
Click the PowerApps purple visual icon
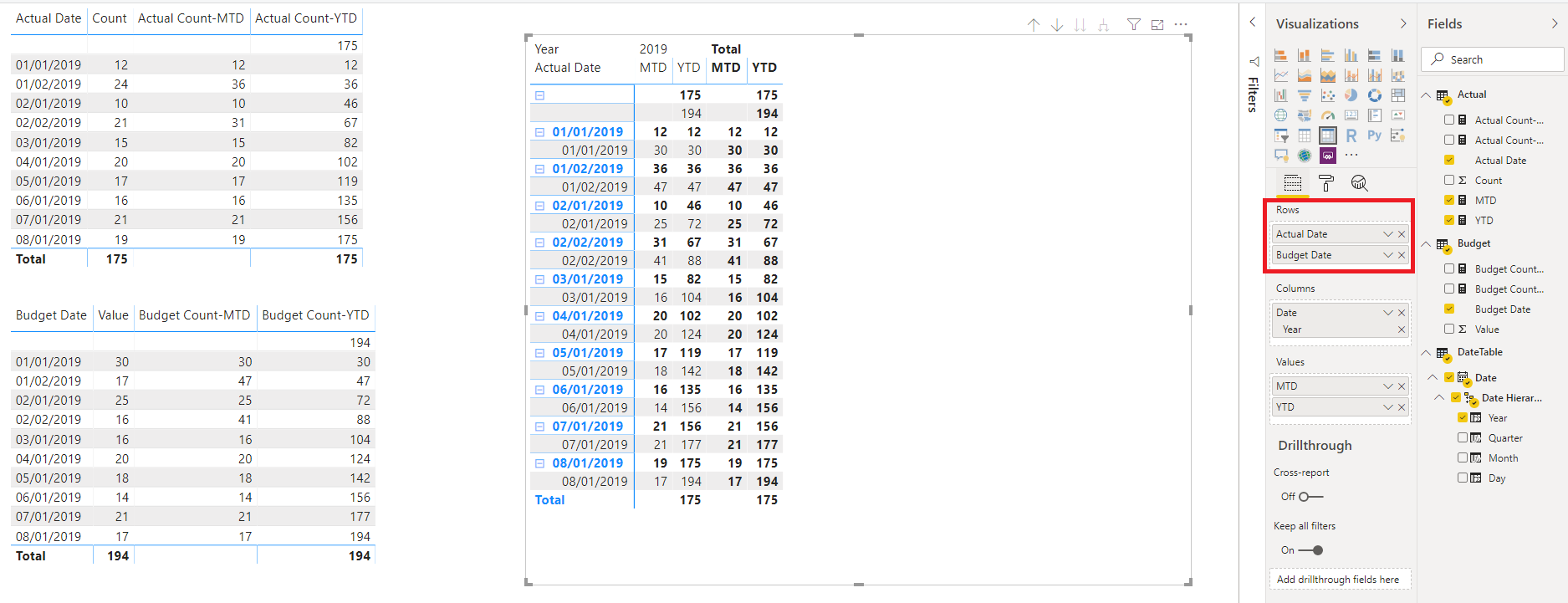1327,156
